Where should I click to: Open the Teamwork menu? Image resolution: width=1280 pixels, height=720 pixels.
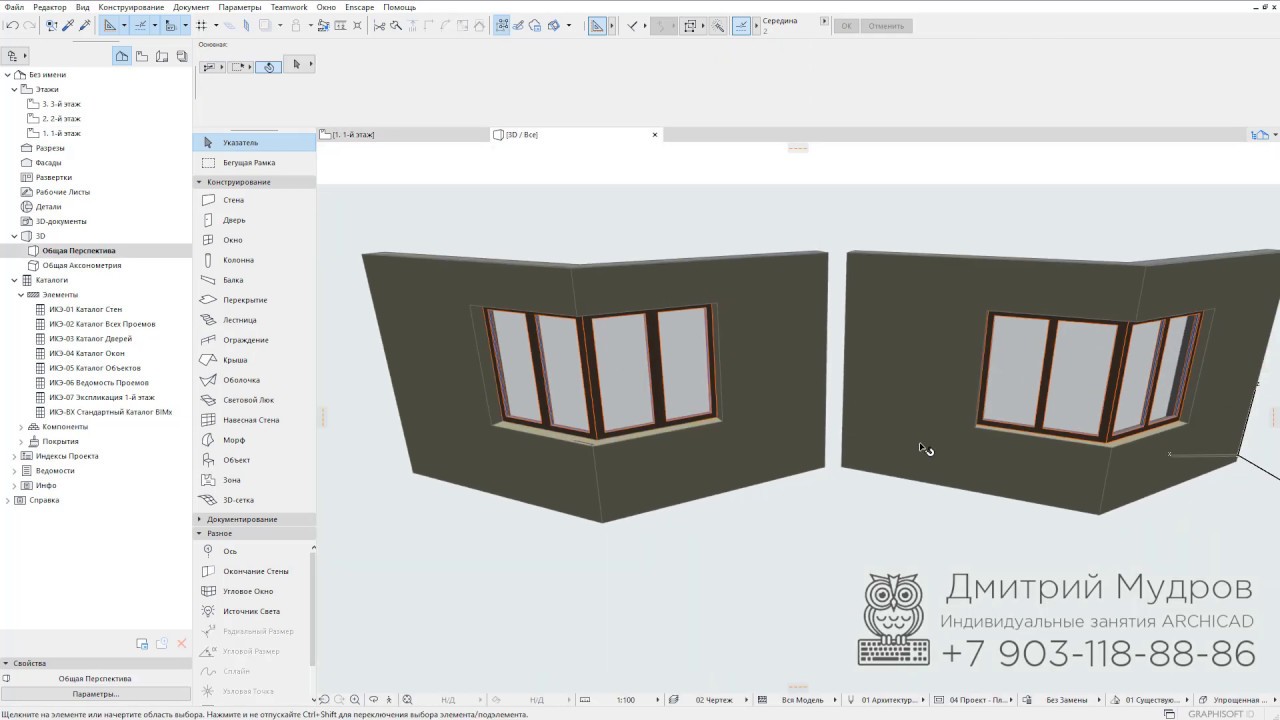coord(289,7)
